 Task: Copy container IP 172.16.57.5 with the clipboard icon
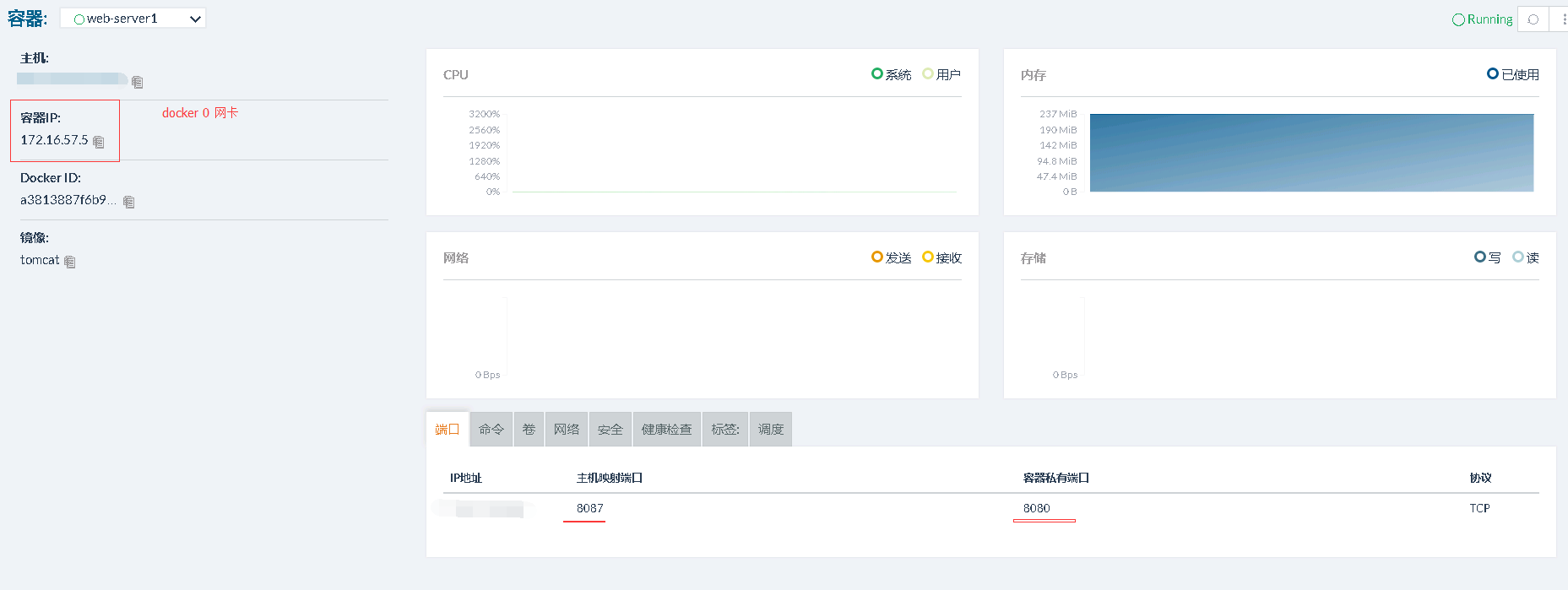98,142
